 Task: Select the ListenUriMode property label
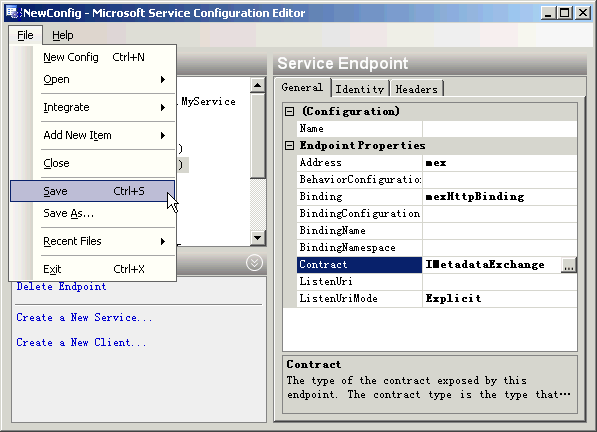(359, 298)
